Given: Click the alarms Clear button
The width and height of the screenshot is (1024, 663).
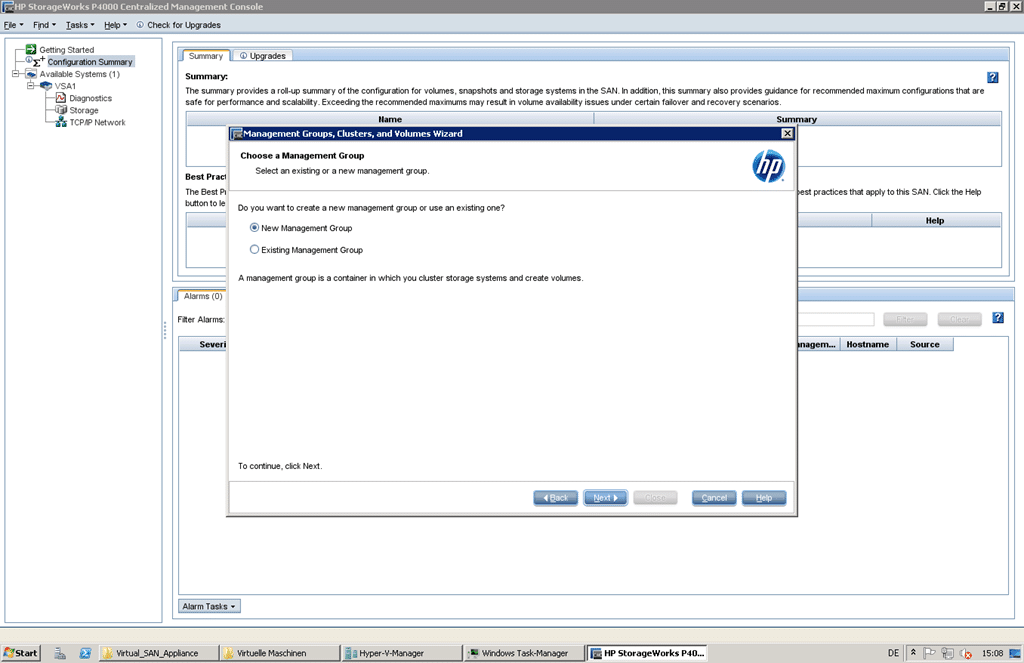Looking at the screenshot, I should [x=959, y=319].
